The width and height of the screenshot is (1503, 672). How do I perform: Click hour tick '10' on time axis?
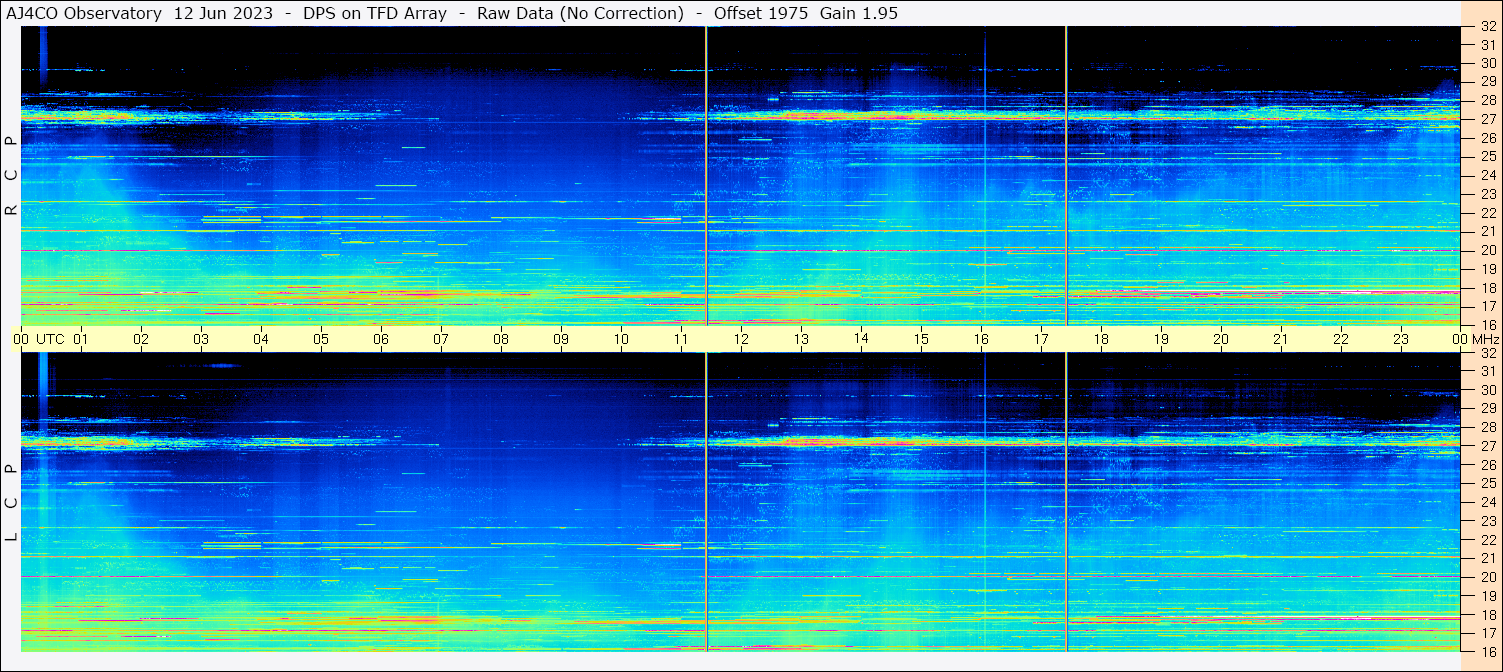[621, 339]
